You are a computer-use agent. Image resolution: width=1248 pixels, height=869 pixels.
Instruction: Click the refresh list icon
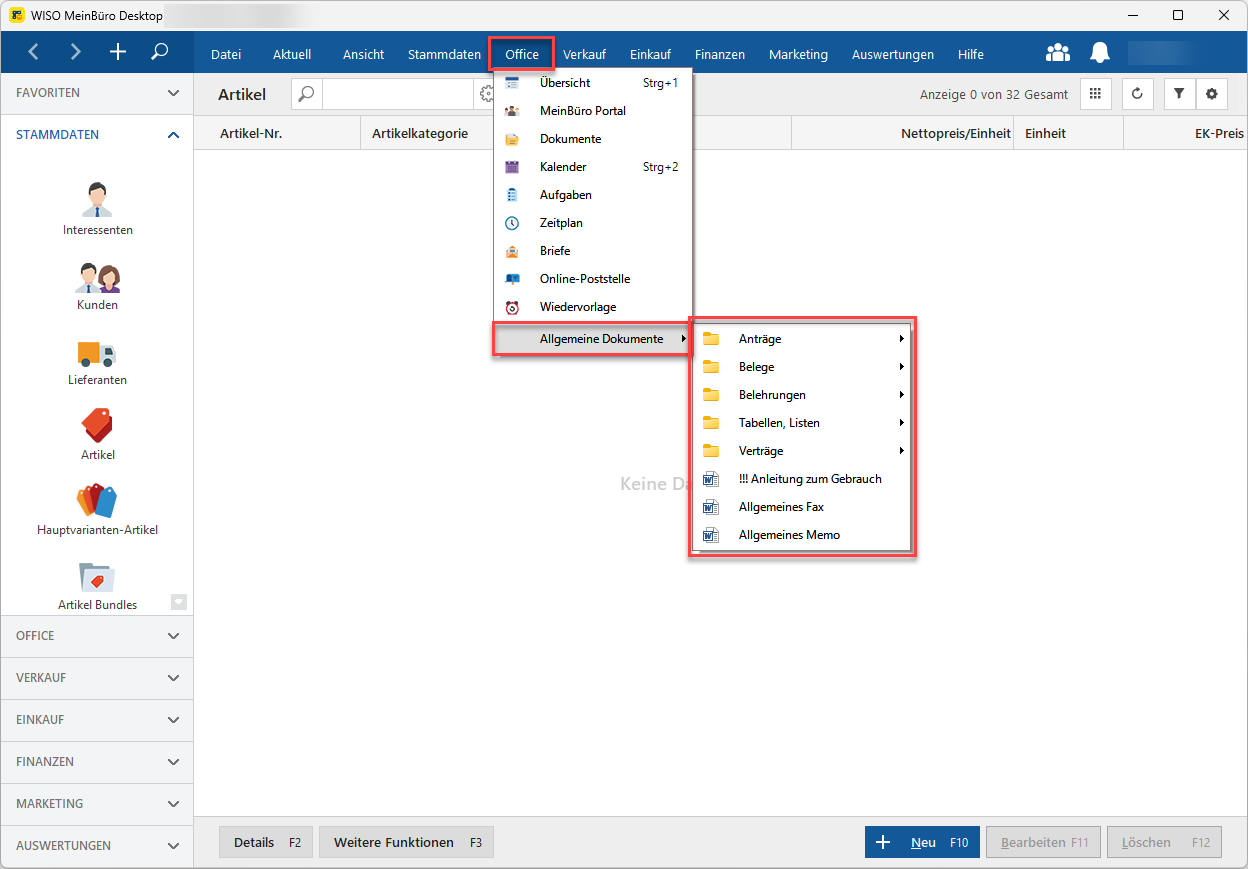1137,94
